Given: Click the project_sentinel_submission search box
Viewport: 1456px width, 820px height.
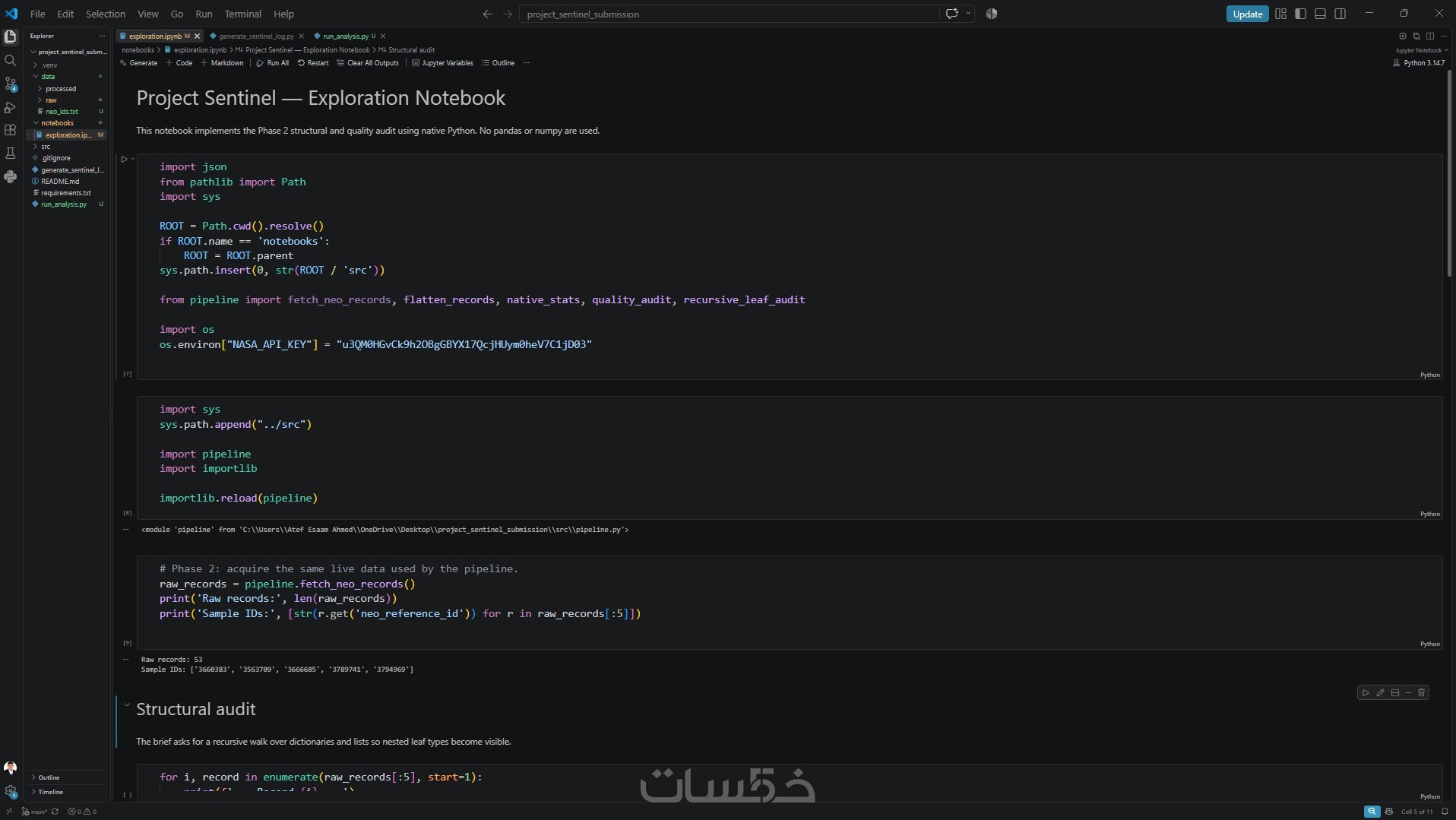Looking at the screenshot, I should click(x=730, y=14).
